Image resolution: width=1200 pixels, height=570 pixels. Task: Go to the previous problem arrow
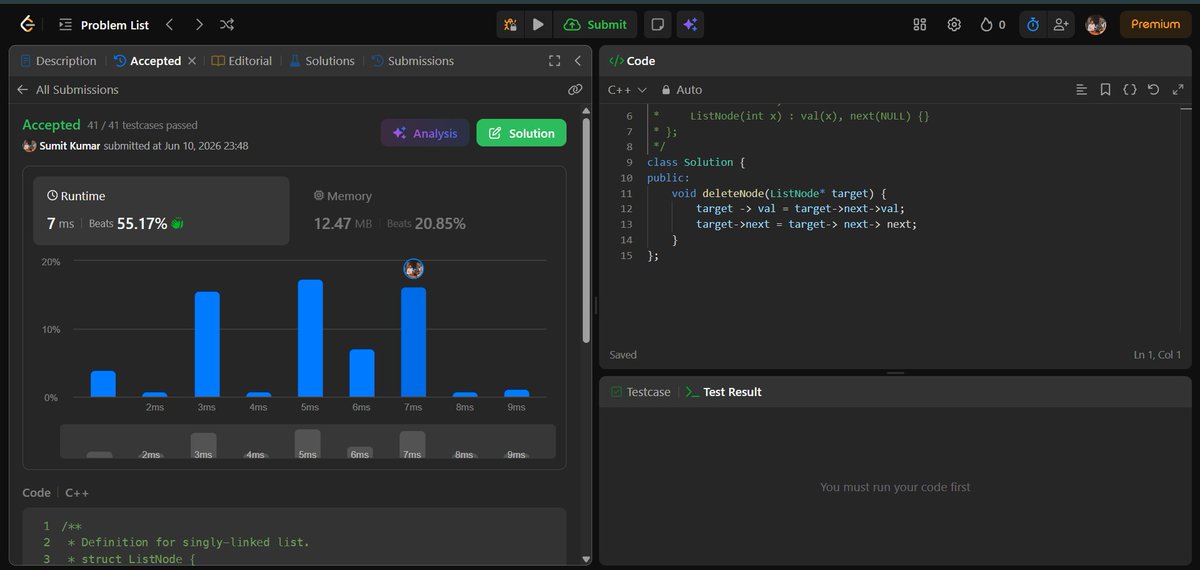pyautogui.click(x=169, y=24)
